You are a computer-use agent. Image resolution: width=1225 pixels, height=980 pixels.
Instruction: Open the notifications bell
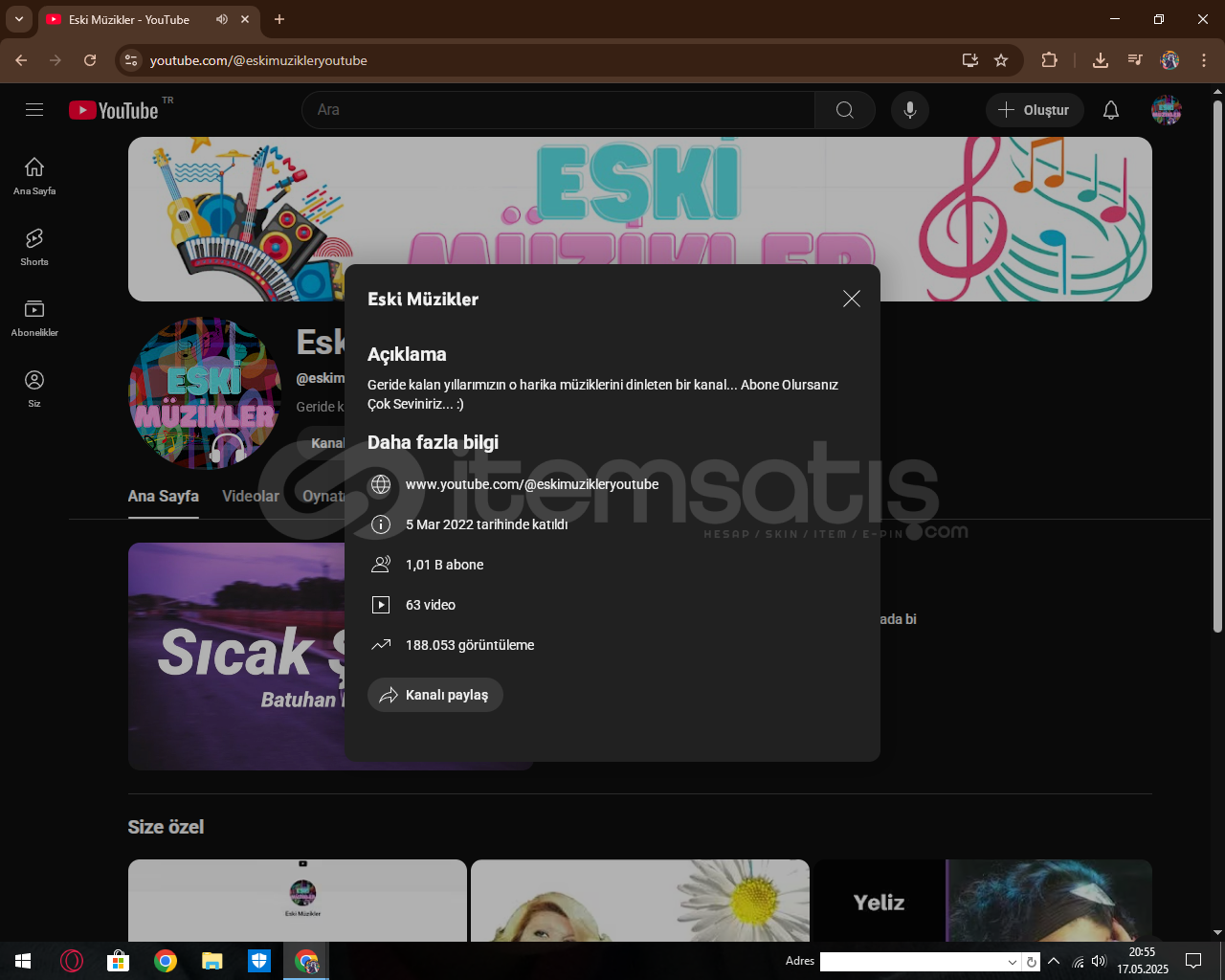click(x=1111, y=110)
